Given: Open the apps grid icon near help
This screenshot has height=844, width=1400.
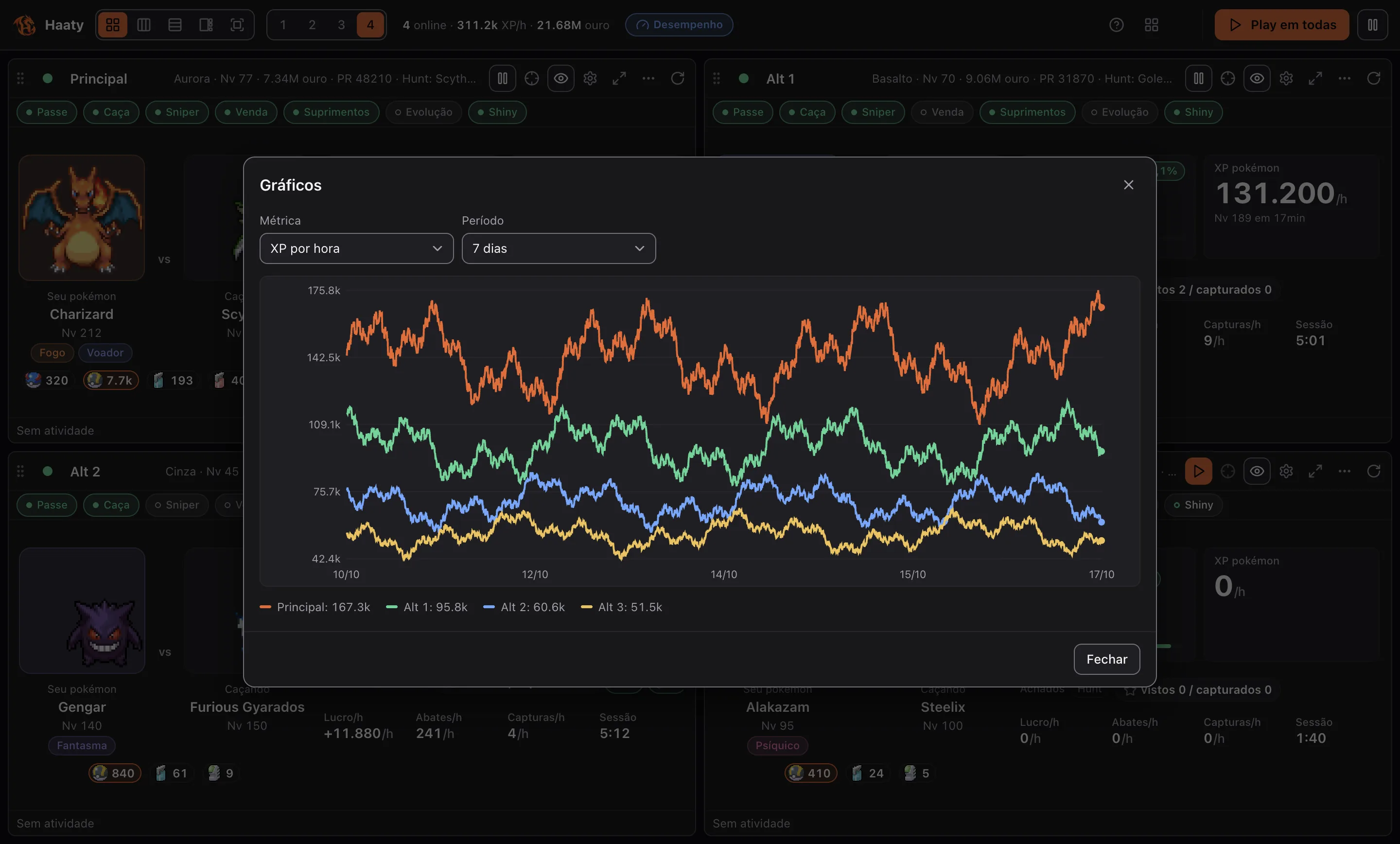Looking at the screenshot, I should pyautogui.click(x=1151, y=25).
